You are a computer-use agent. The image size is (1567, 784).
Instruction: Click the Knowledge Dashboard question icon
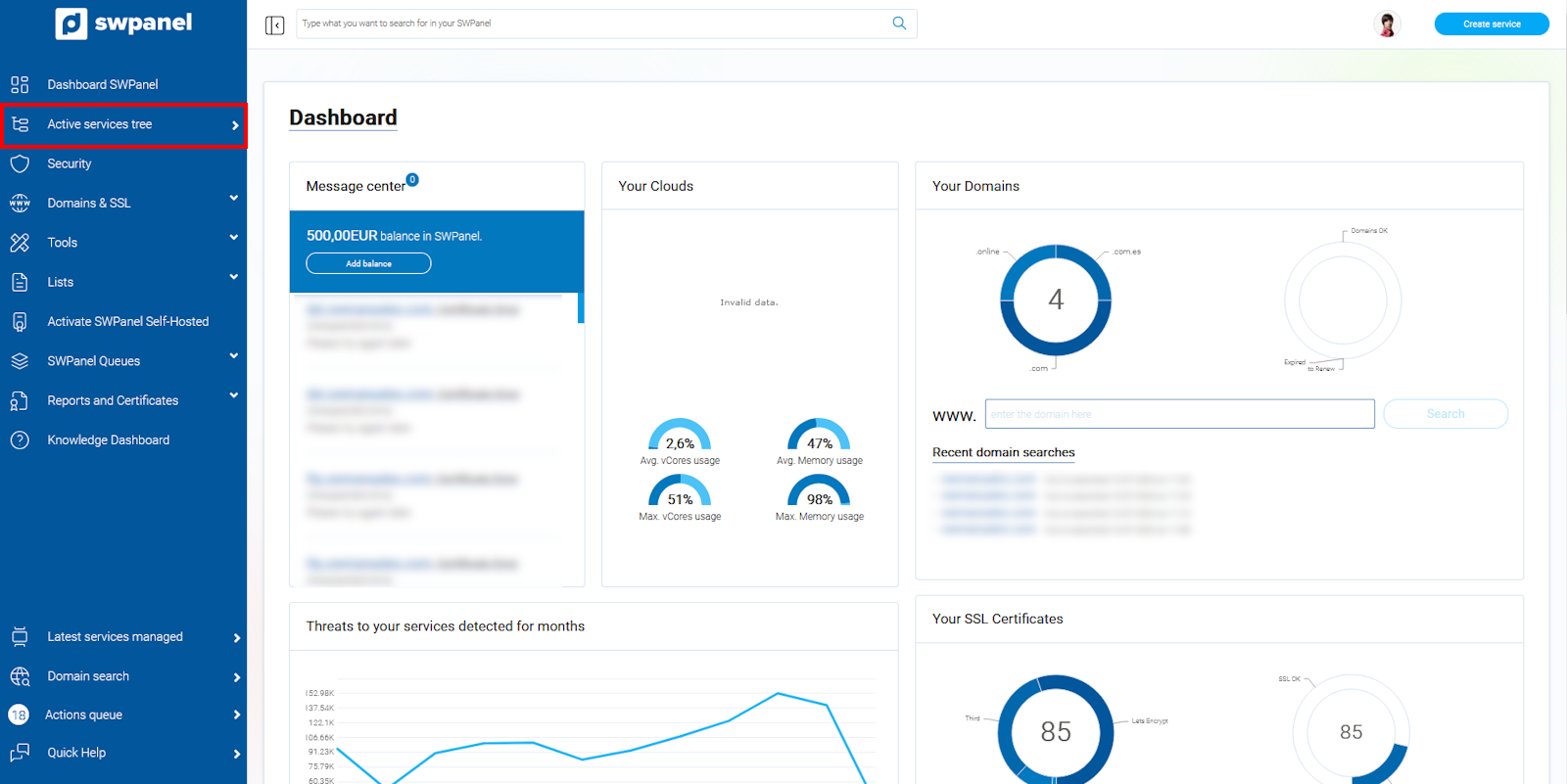coord(20,440)
